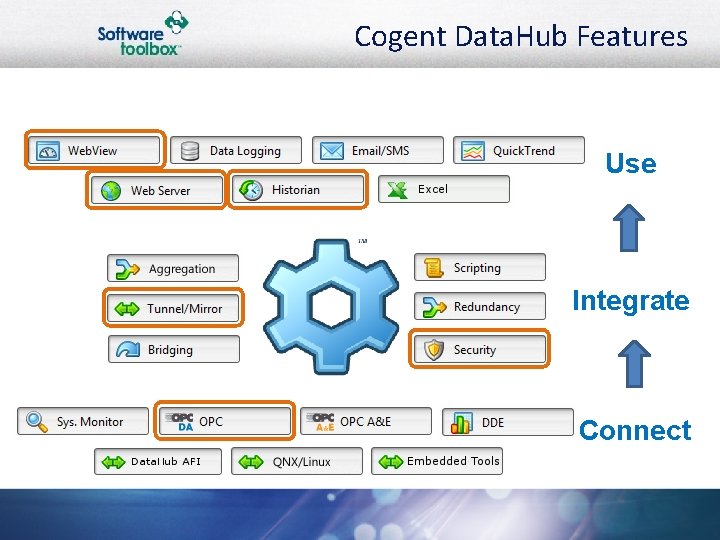Screen dimensions: 720x540
Task: Open the Email/SMS feature button
Action: [x=378, y=150]
